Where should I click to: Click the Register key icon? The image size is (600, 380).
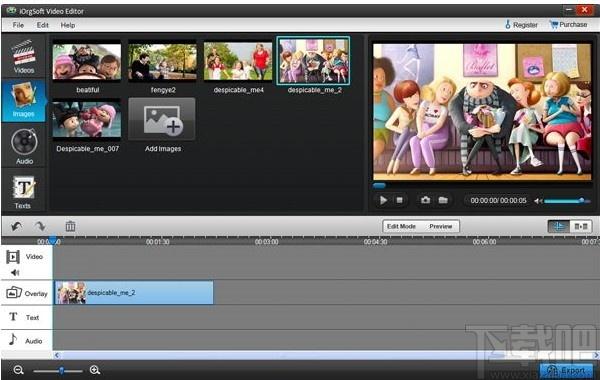(x=508, y=24)
